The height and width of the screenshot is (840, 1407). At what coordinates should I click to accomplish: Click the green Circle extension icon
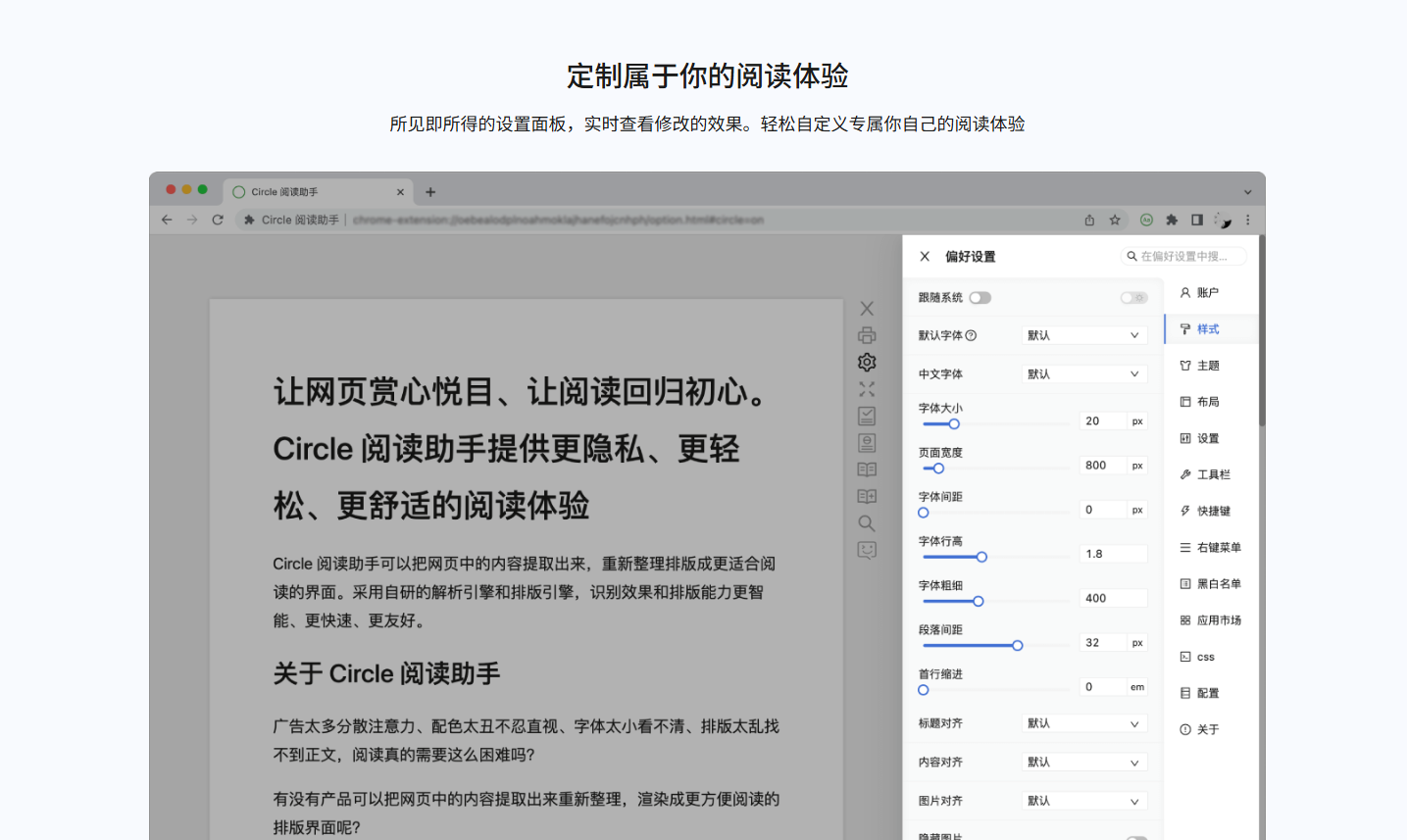(1146, 220)
